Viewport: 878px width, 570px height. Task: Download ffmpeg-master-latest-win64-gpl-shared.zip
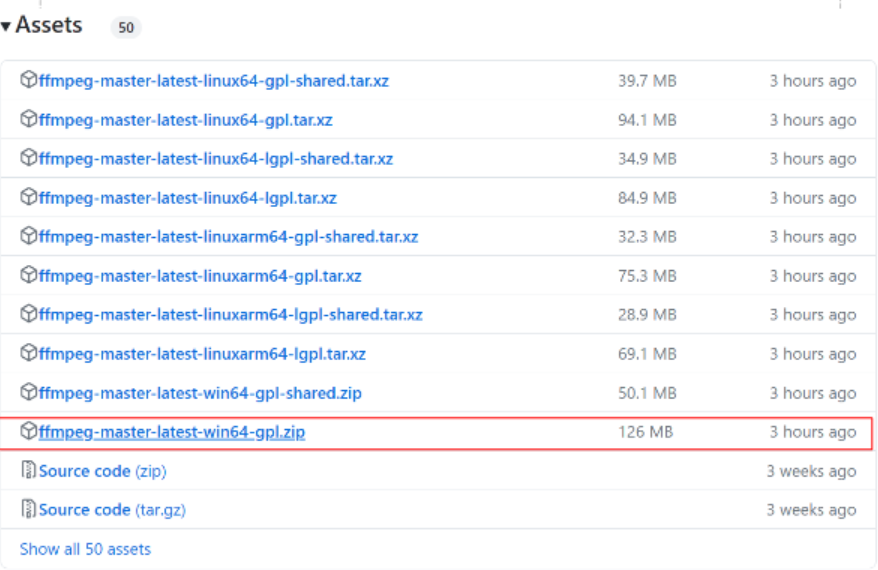(200, 393)
